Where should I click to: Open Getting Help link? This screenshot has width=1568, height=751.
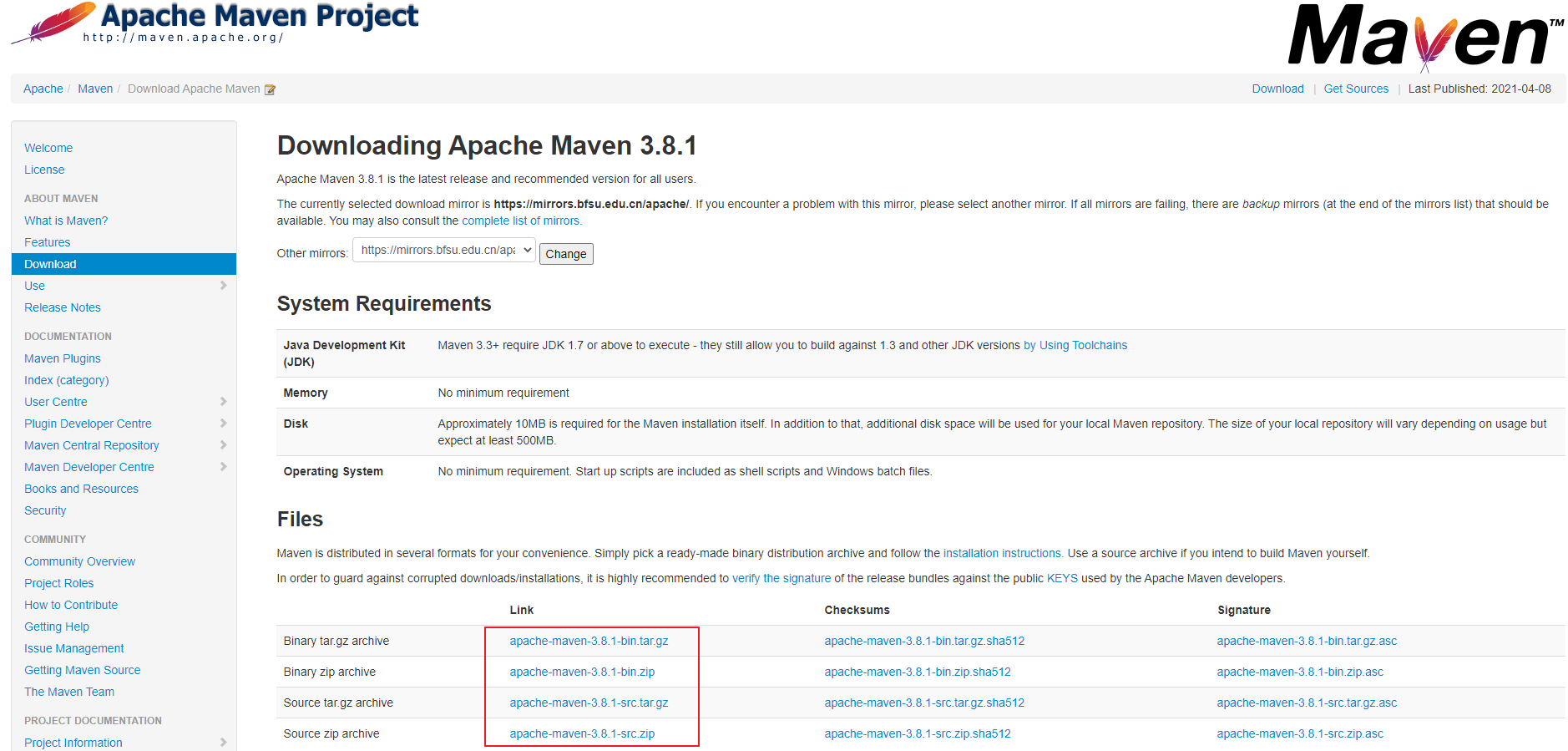pyautogui.click(x=57, y=627)
